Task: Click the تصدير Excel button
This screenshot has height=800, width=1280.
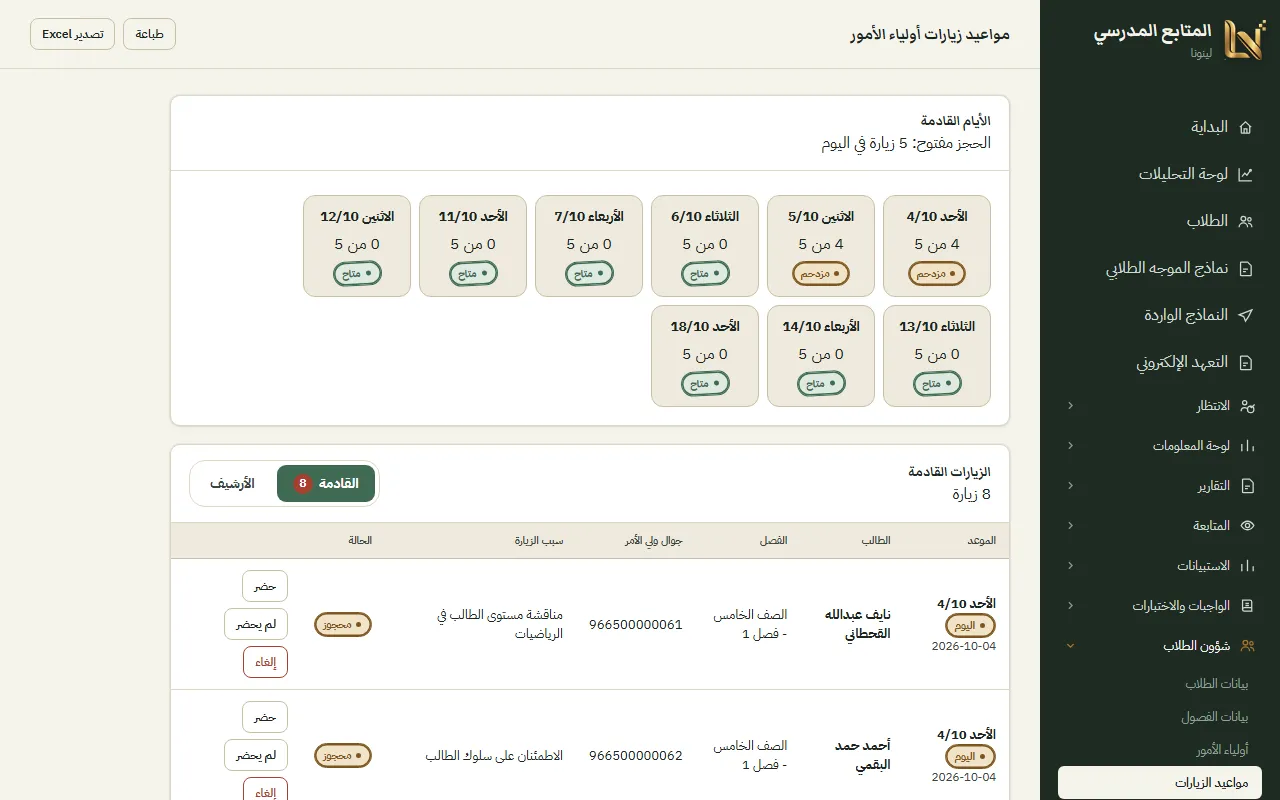Action: 72,34
